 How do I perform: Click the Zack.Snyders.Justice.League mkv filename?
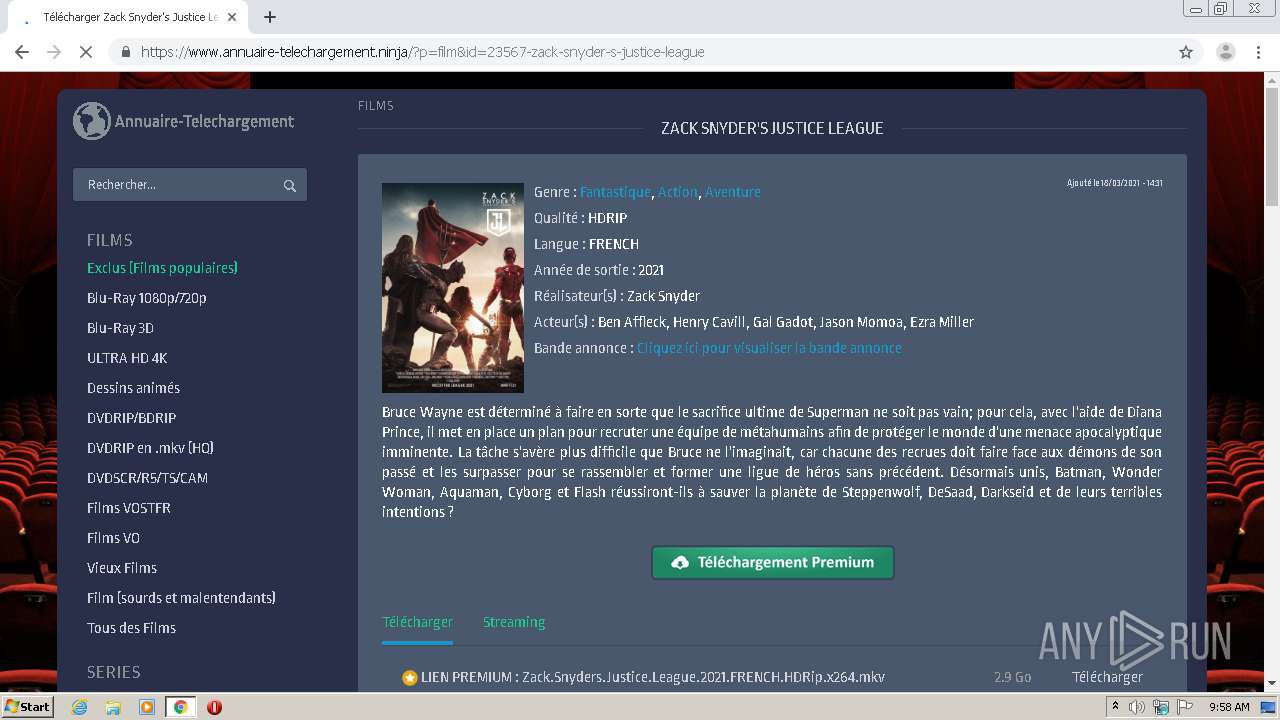point(703,677)
